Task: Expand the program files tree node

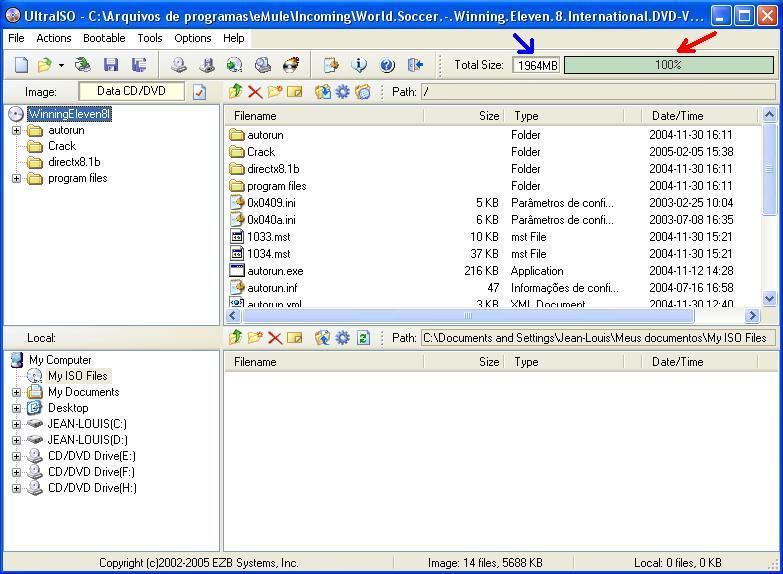Action: (16, 178)
